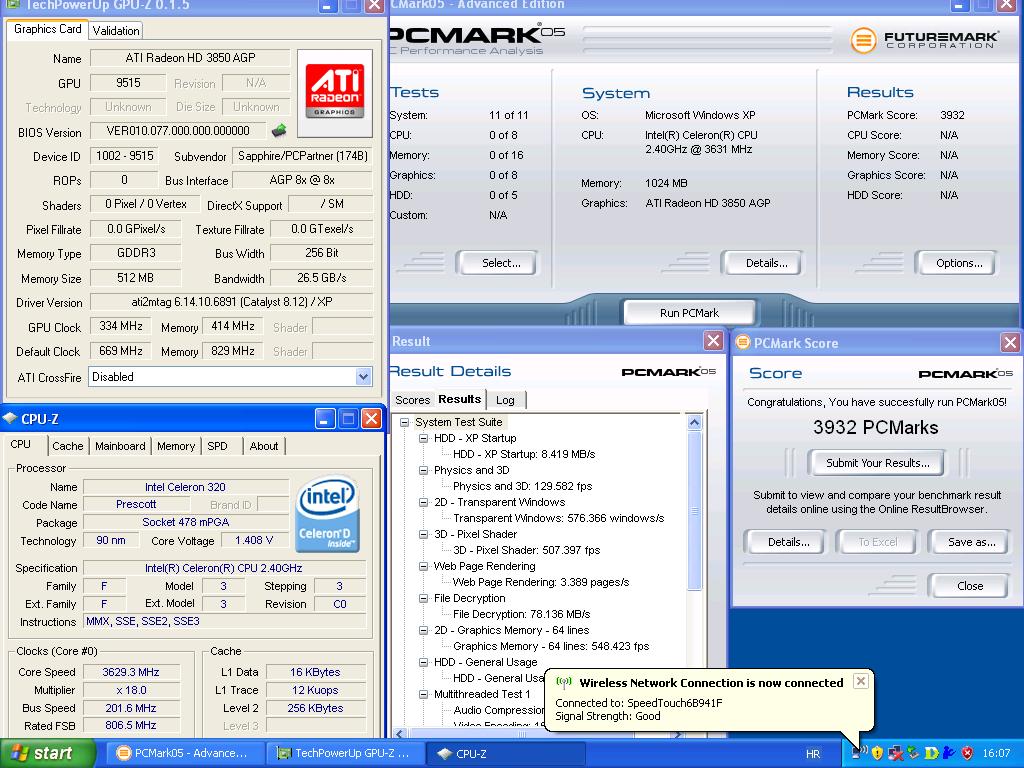
Task: Click the Run PCMark button
Action: pos(689,313)
